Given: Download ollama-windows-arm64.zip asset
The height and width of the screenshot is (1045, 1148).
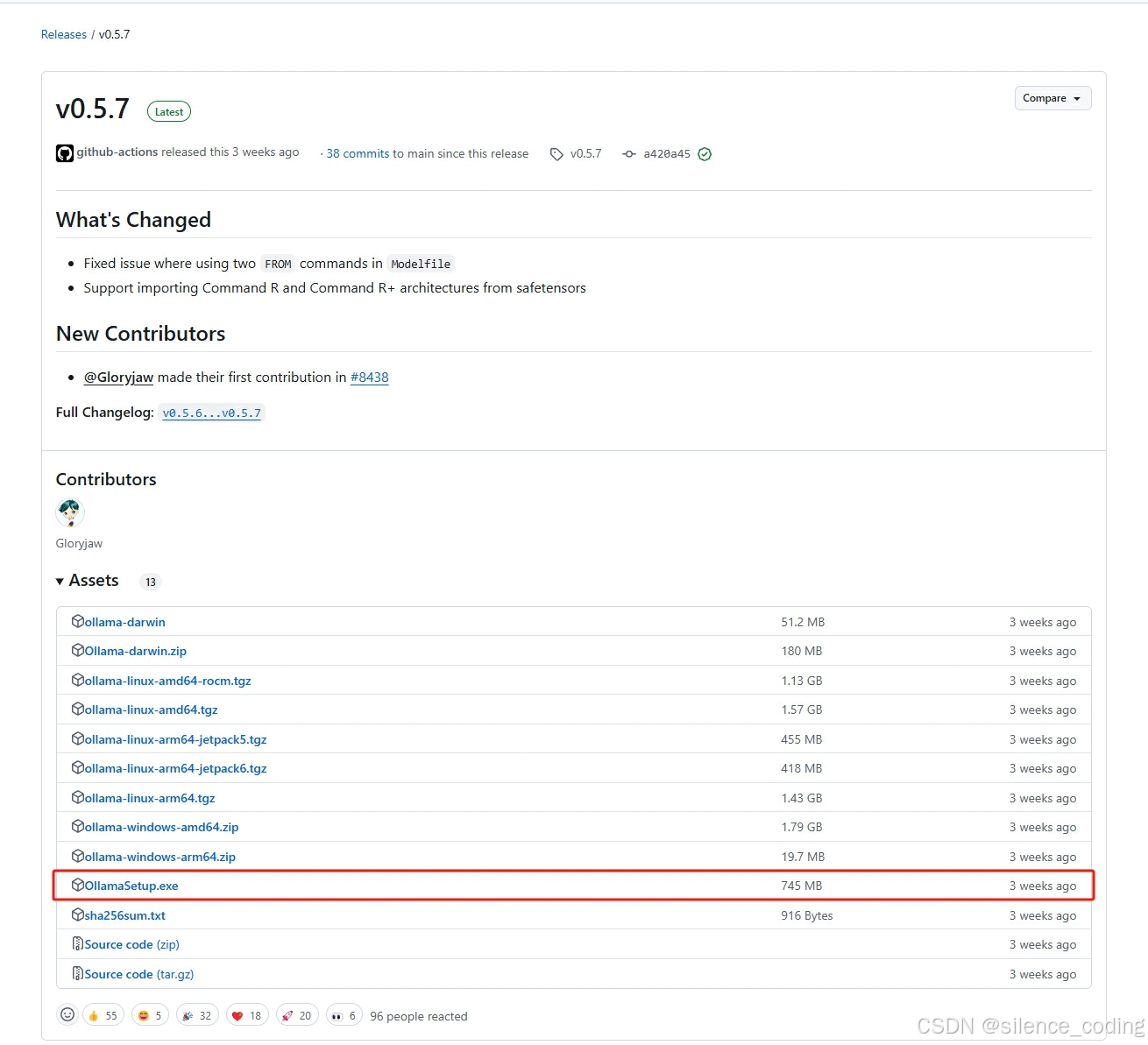Looking at the screenshot, I should point(160,857).
